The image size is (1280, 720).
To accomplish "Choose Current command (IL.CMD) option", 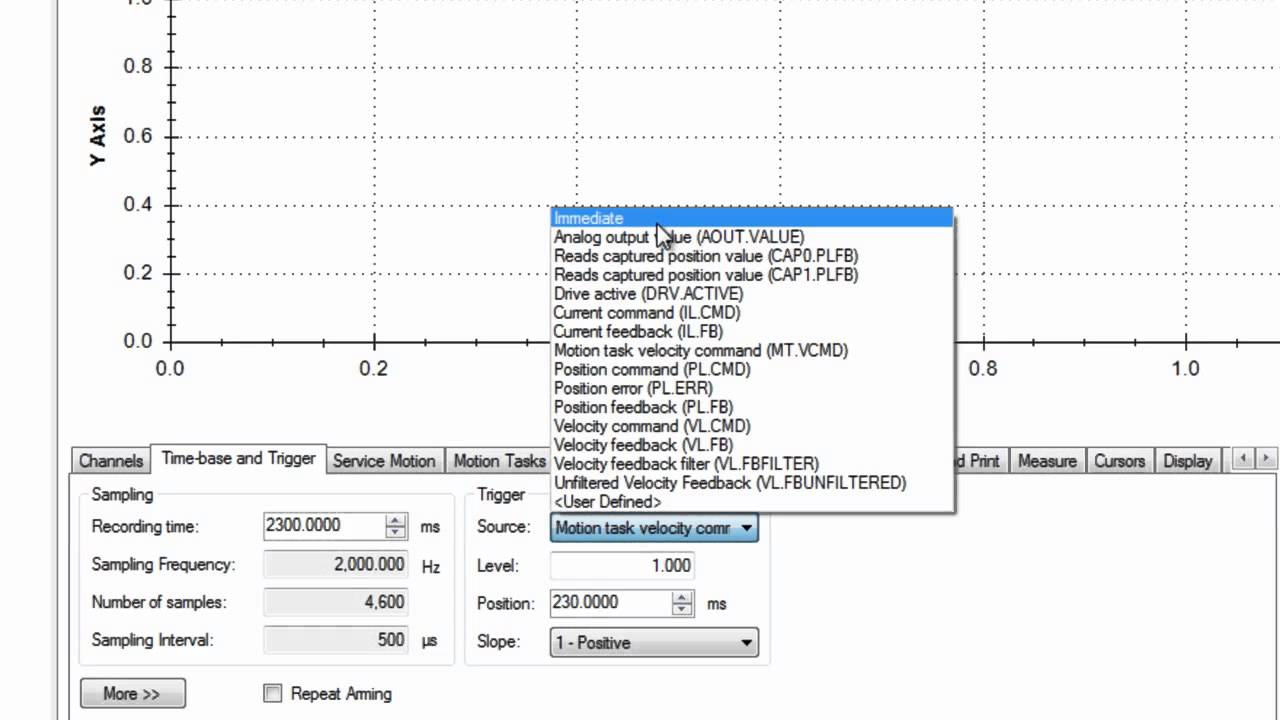I will pos(752,313).
